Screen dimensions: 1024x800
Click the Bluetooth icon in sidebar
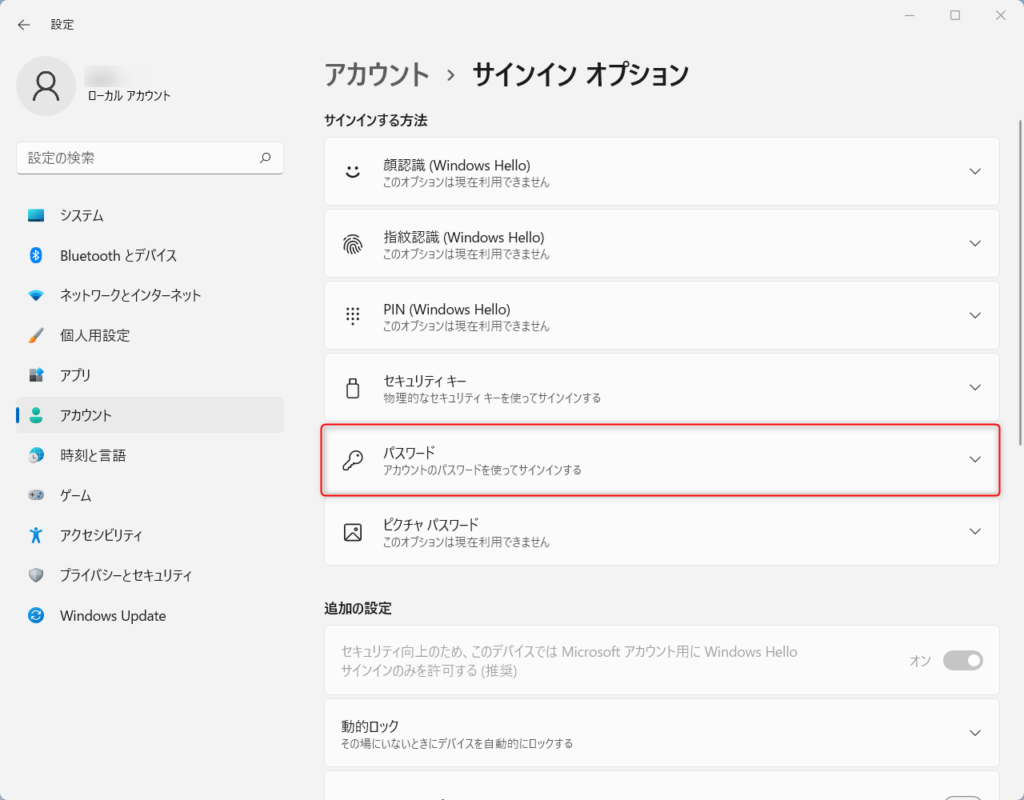[x=36, y=255]
